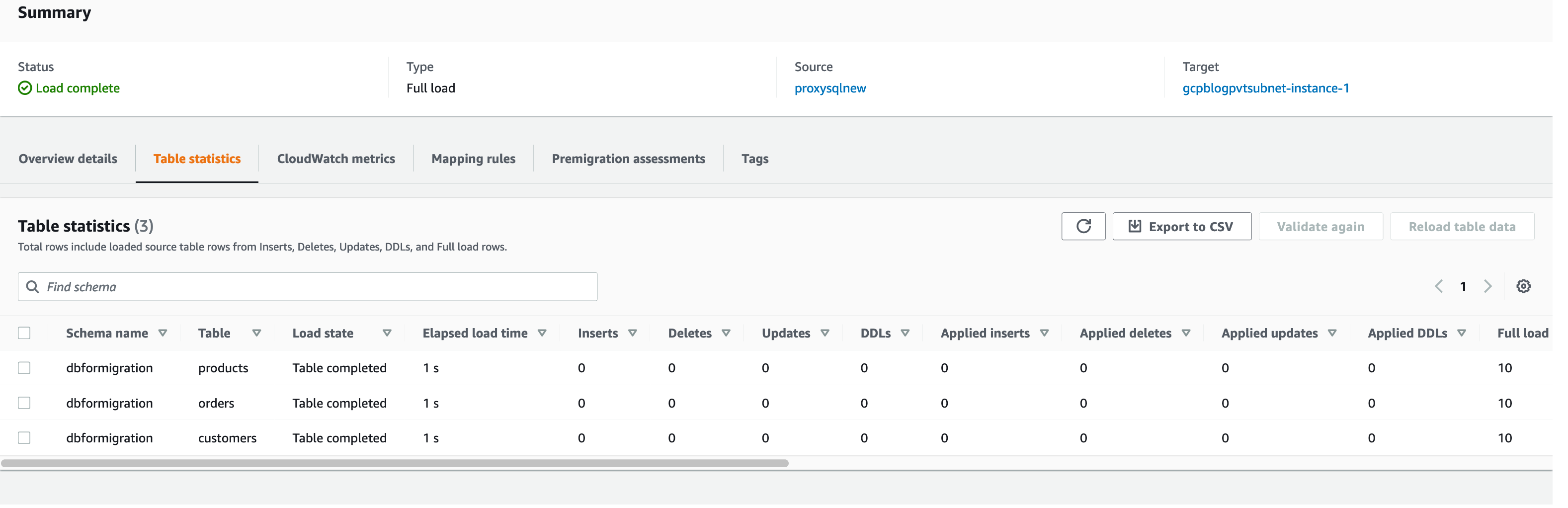Click the 1 s value in orders row
The width and height of the screenshot is (1568, 508).
point(434,407)
